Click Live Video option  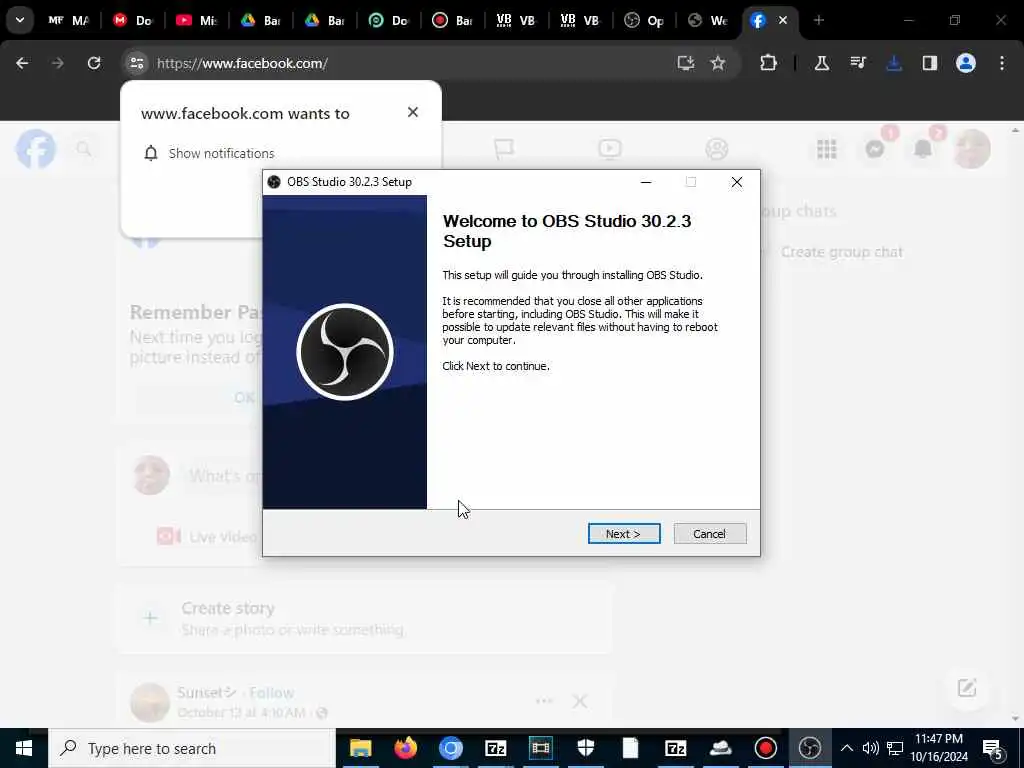click(x=207, y=537)
